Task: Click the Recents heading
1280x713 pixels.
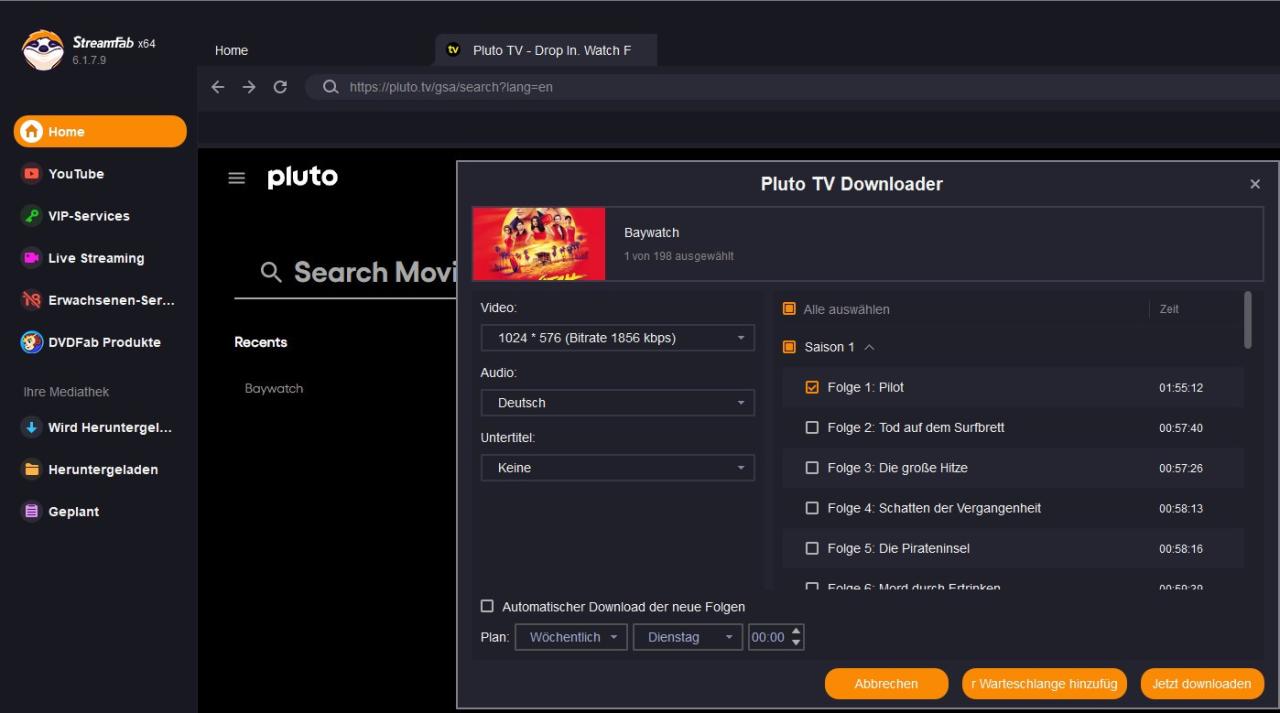Action: point(261,342)
